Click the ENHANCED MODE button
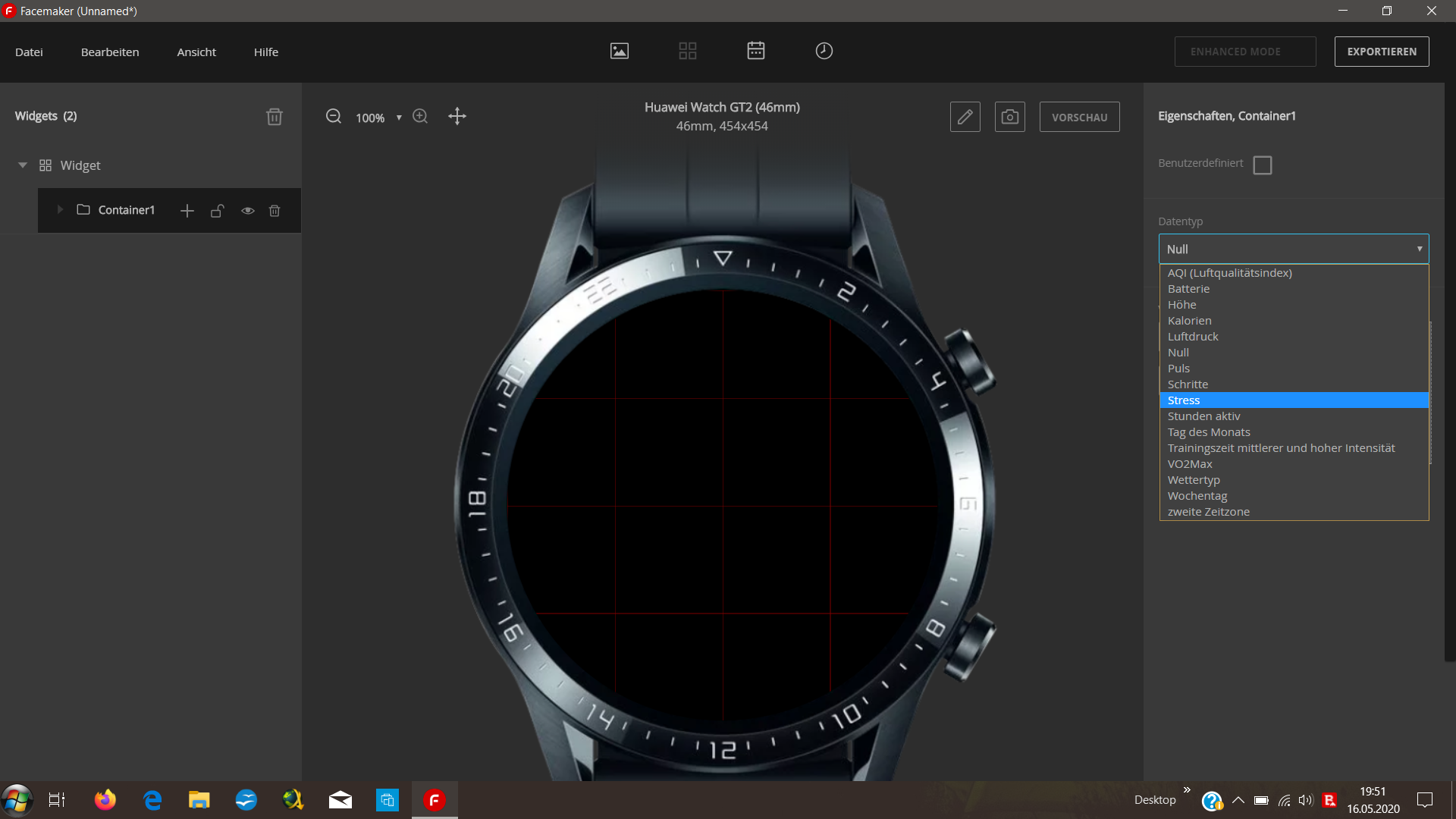1456x819 pixels. [x=1245, y=52]
